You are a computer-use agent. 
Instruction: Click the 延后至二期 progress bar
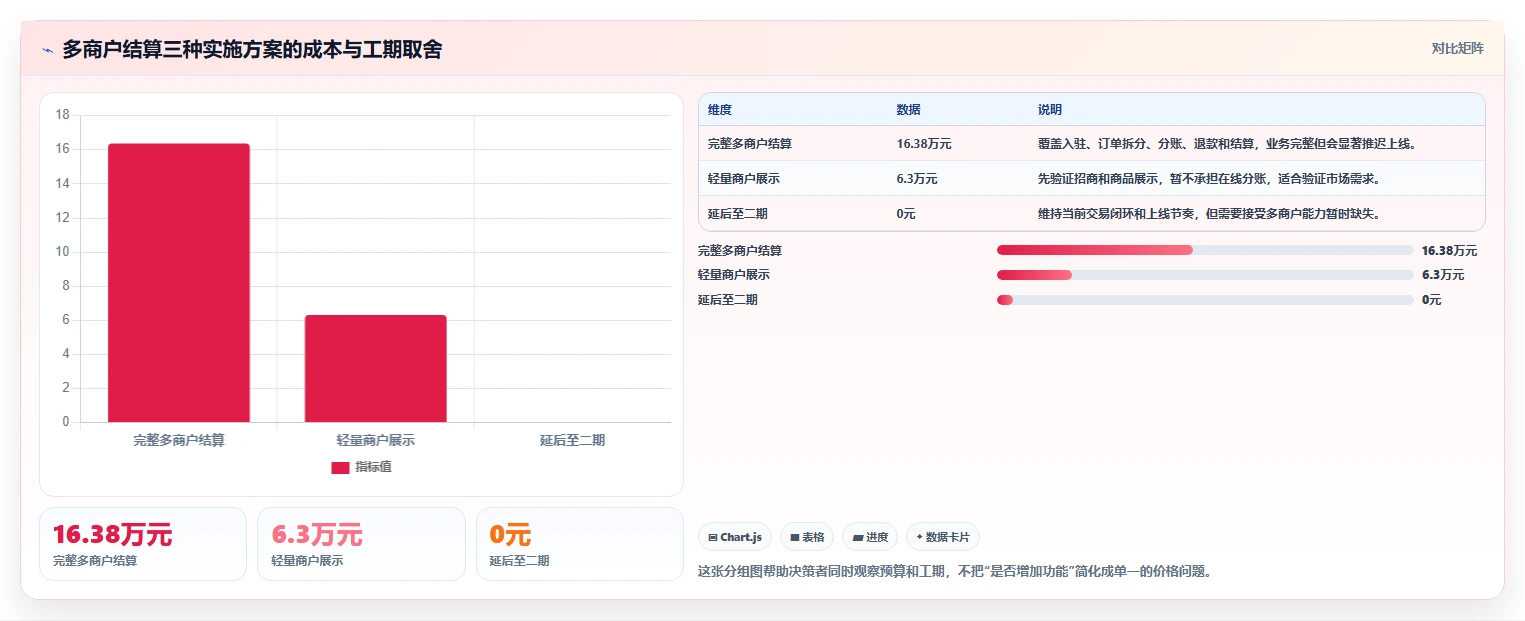(x=1205, y=300)
